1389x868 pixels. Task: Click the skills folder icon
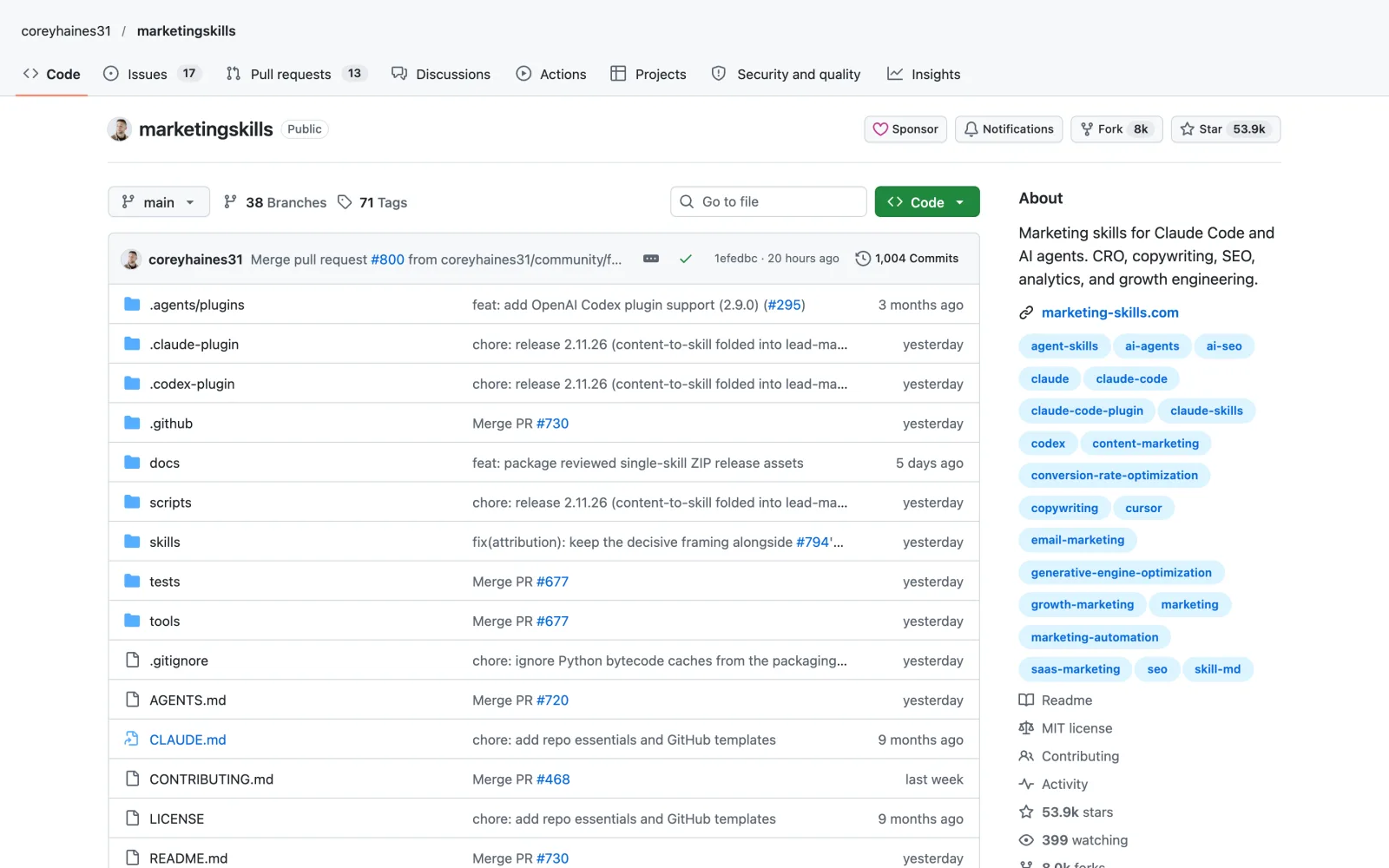pyautogui.click(x=132, y=542)
